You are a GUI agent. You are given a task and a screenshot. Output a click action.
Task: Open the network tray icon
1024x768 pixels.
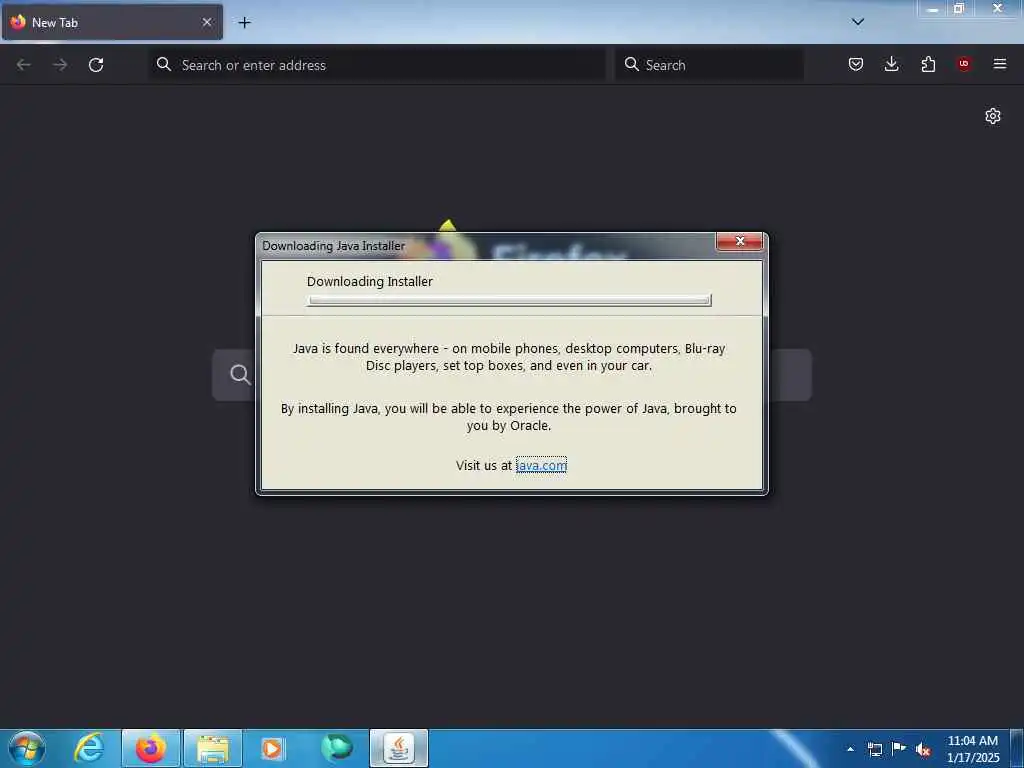pyautogui.click(x=874, y=749)
